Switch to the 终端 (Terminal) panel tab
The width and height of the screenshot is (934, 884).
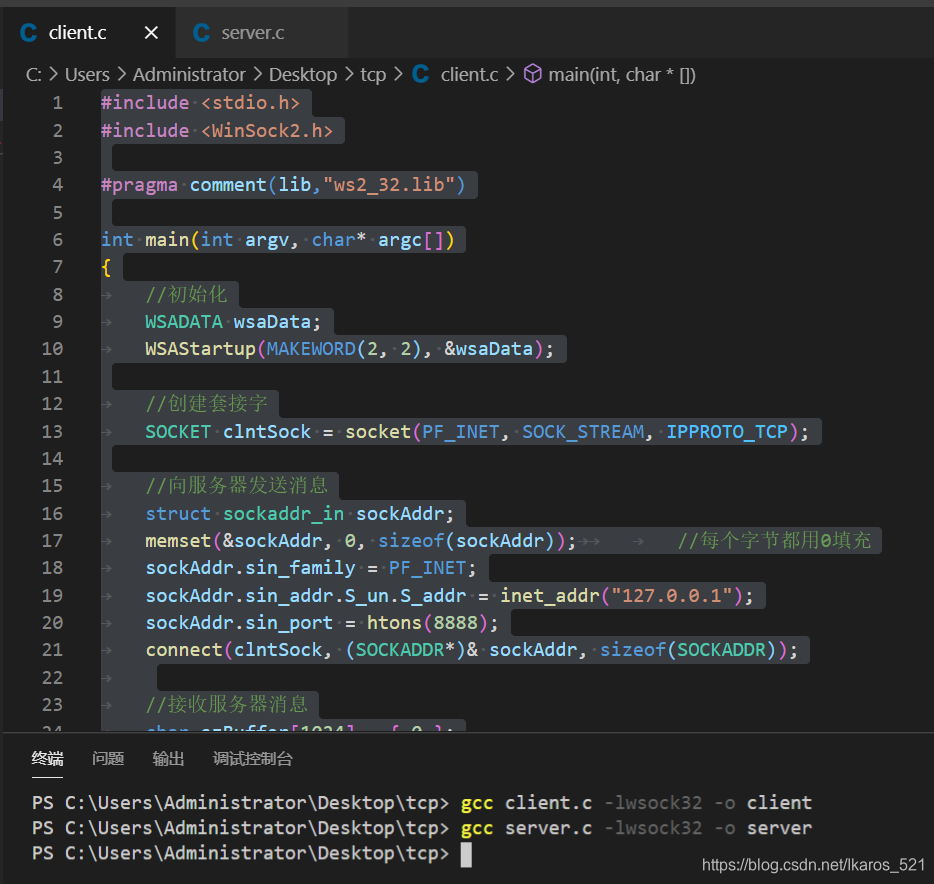47,758
